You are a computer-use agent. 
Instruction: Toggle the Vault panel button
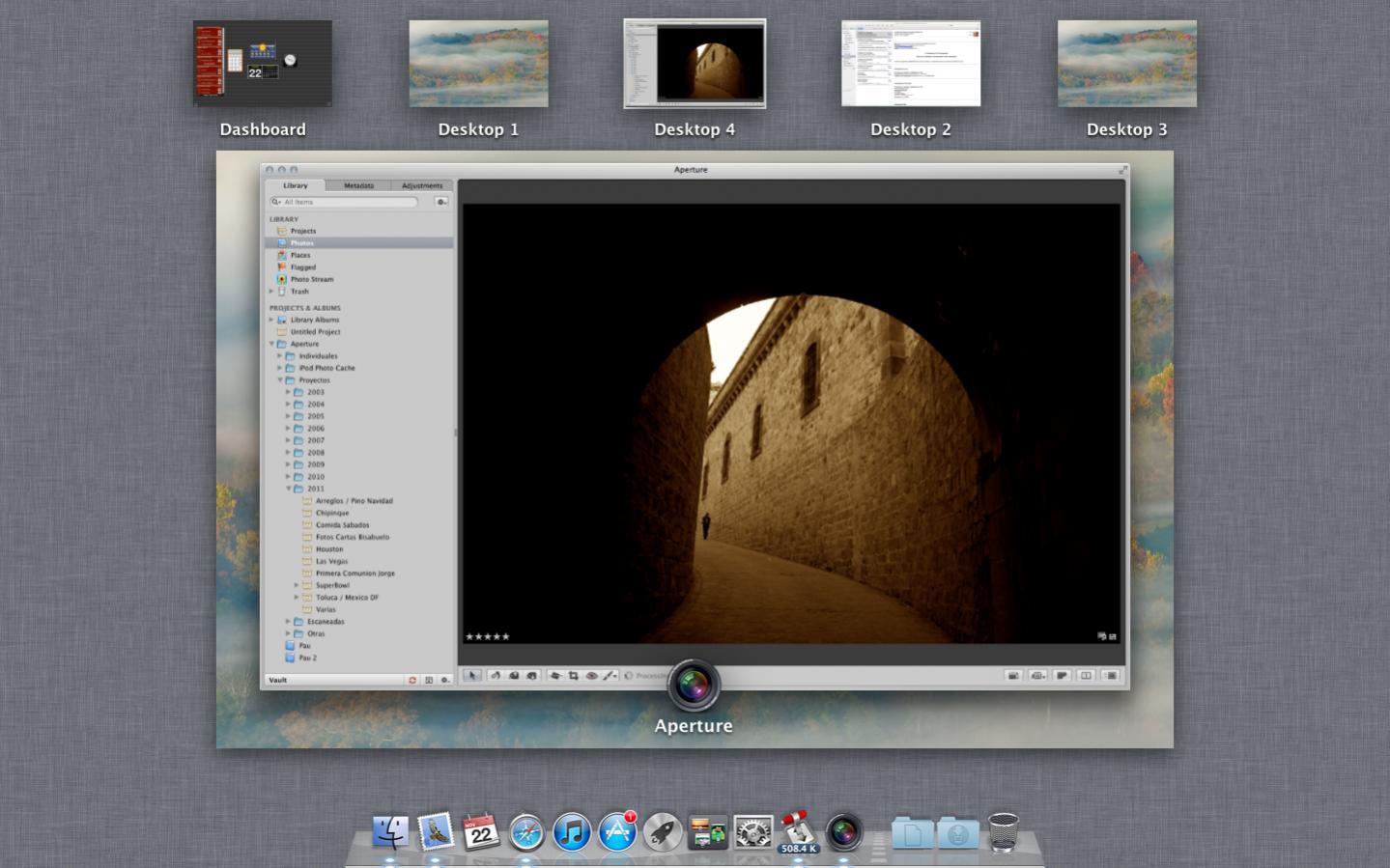tap(429, 680)
